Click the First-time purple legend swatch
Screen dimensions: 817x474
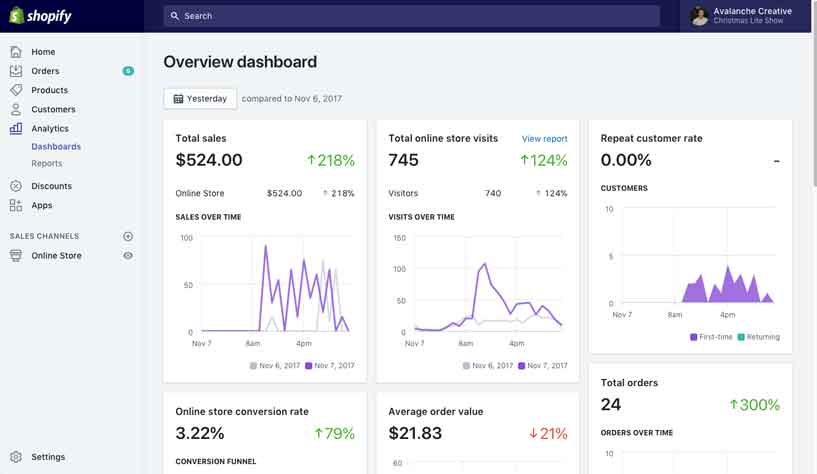click(694, 337)
